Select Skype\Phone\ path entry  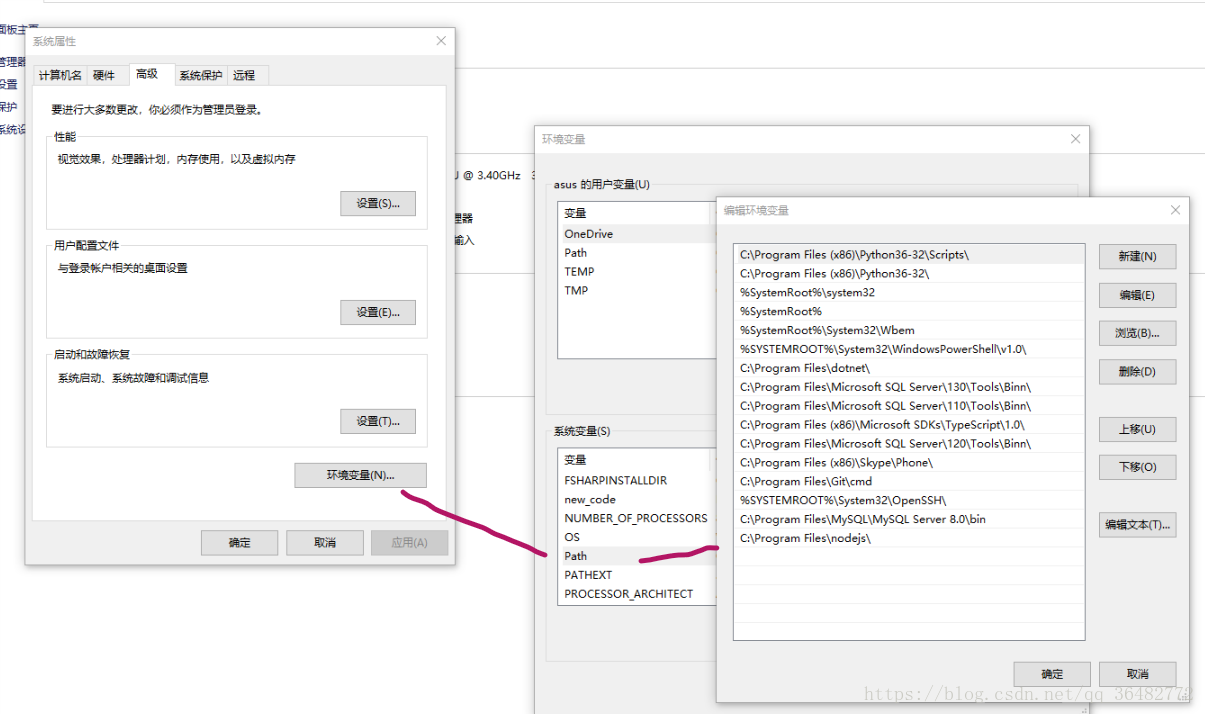click(x=909, y=463)
